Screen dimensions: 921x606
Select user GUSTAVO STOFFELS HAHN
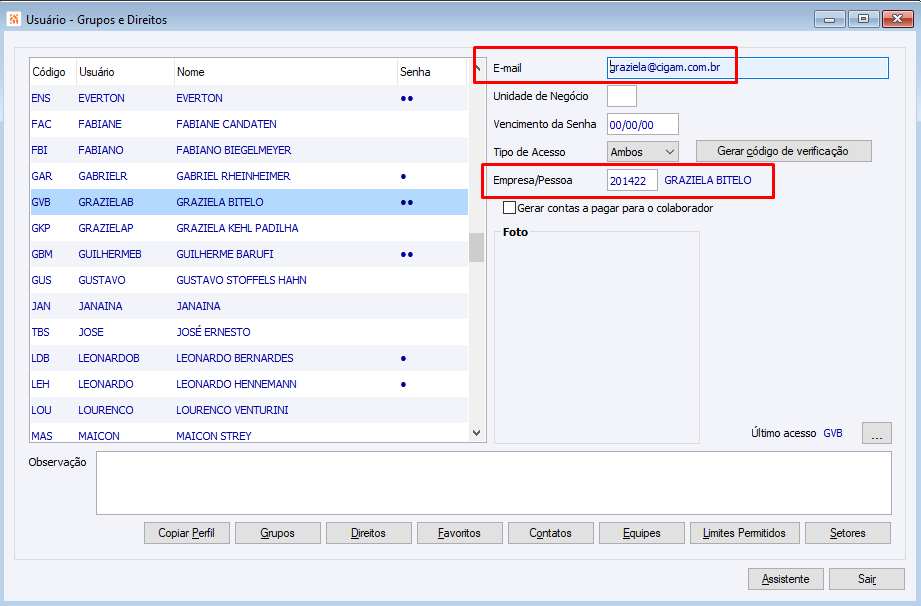coord(249,280)
